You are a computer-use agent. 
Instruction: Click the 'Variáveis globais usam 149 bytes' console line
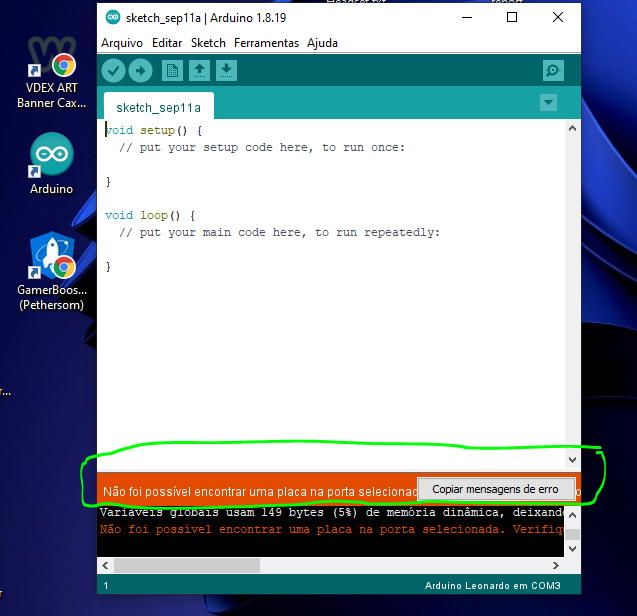332,512
